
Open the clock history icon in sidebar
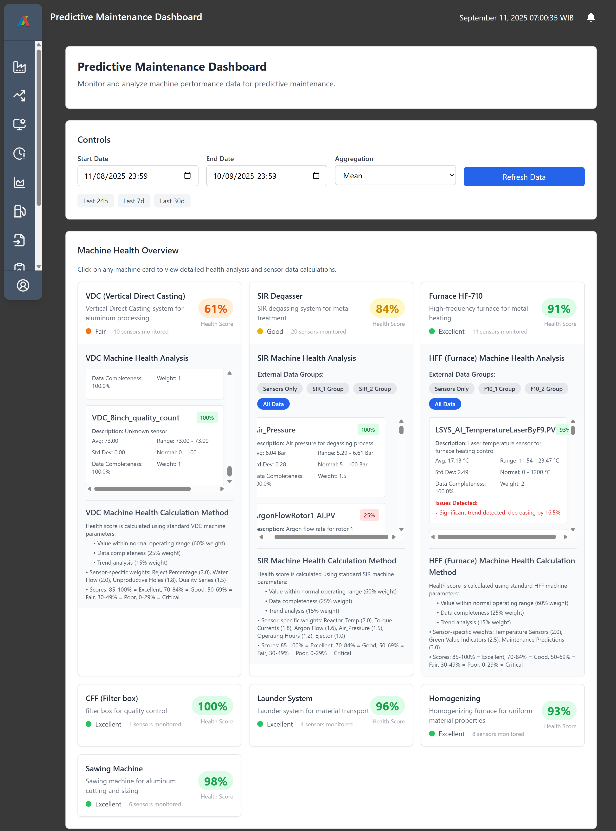coord(19,154)
